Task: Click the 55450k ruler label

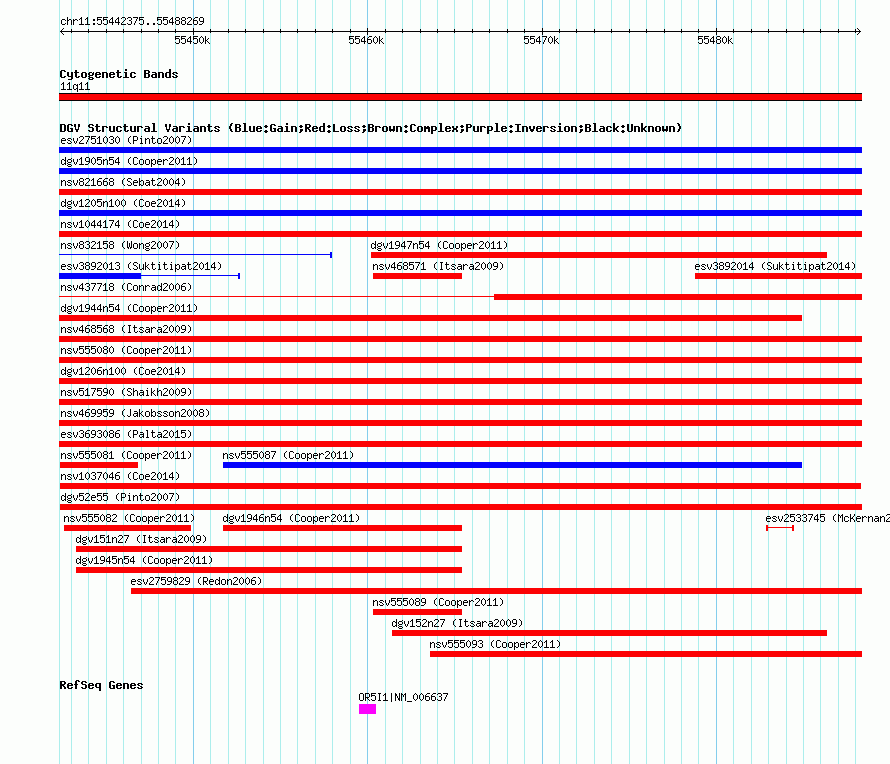Action: click(192, 40)
